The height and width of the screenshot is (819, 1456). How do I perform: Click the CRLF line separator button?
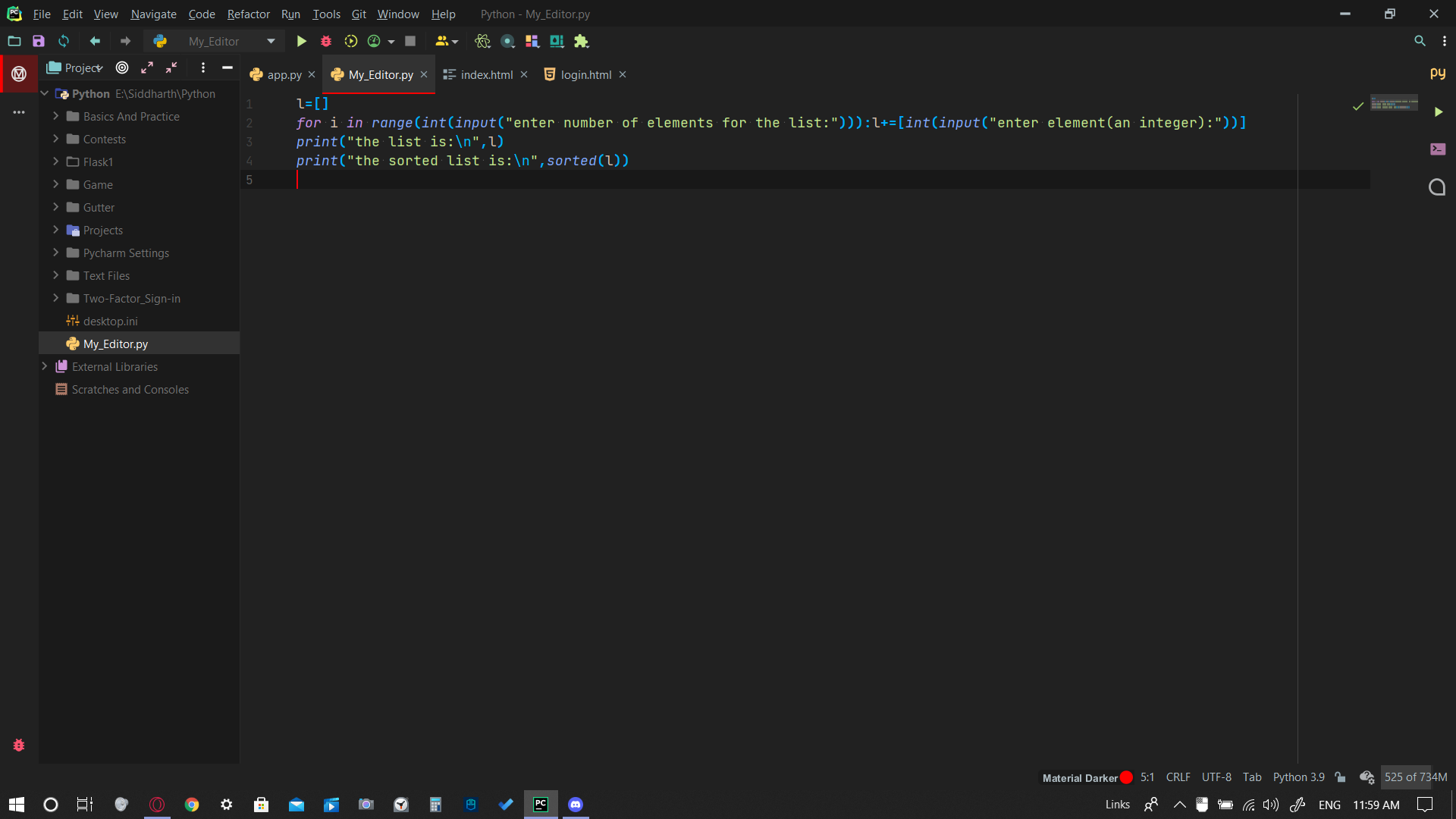1178,777
